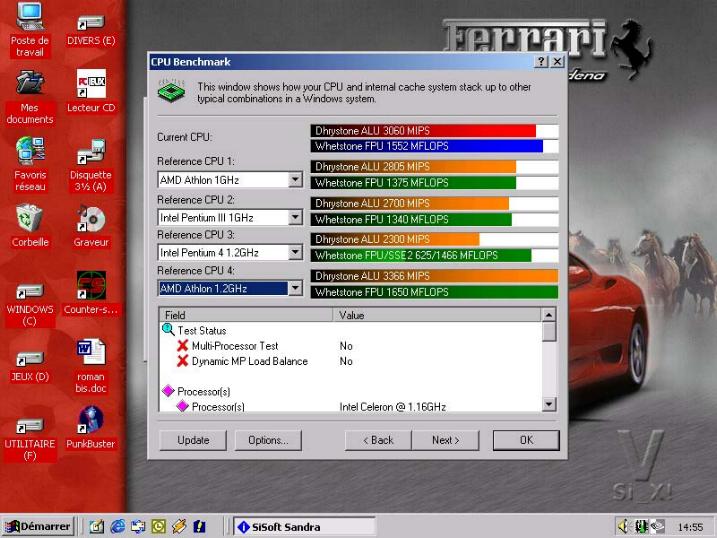
Task: Open the Reference CPU 4 dropdown arrow
Action: [295, 289]
